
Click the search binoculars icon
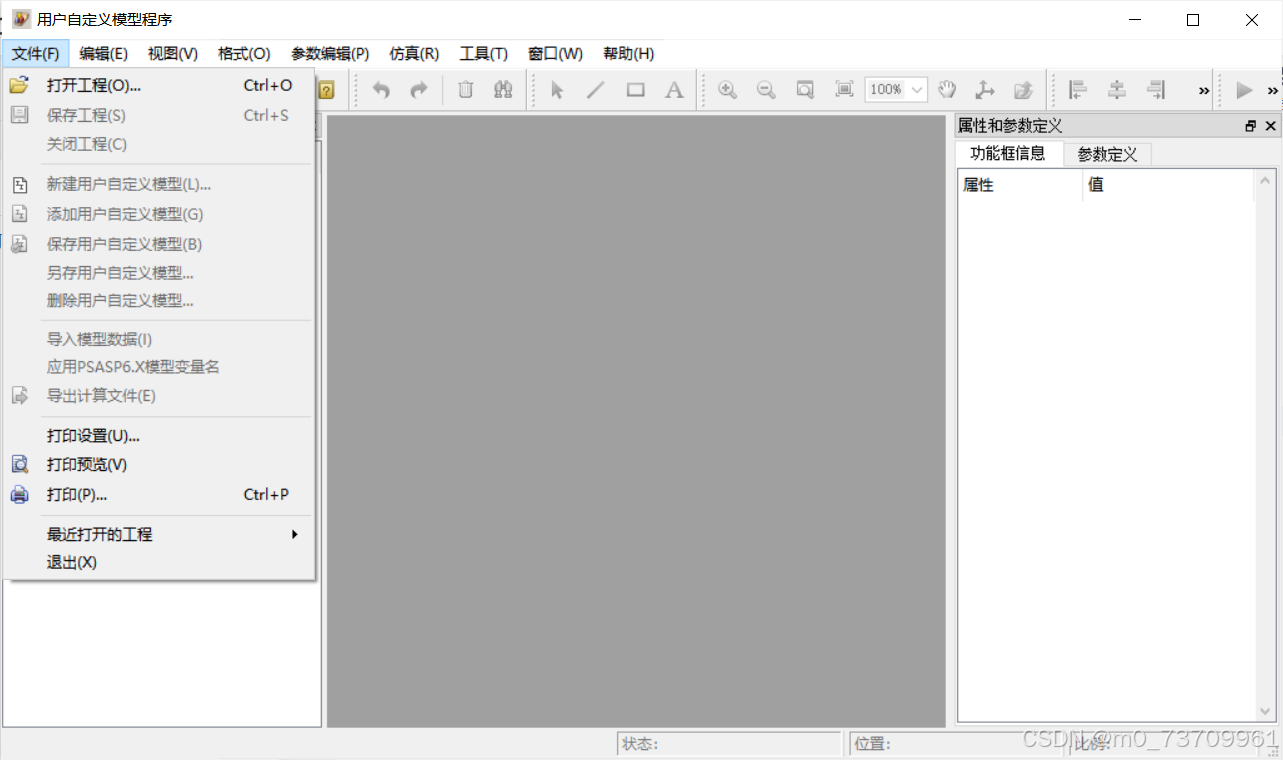click(503, 89)
